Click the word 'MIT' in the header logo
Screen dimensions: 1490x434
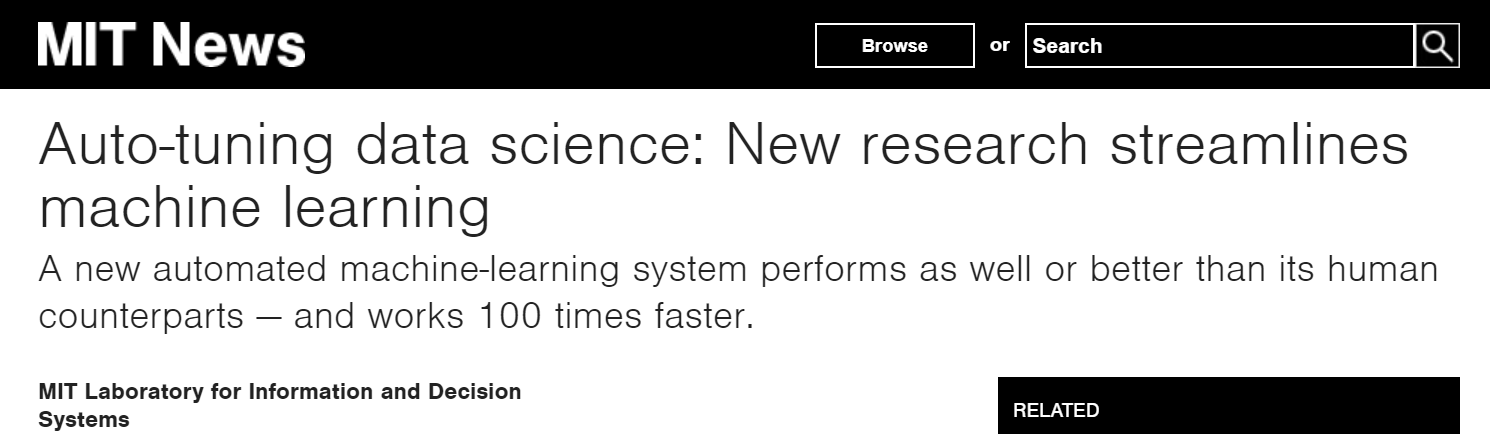[x=92, y=45]
